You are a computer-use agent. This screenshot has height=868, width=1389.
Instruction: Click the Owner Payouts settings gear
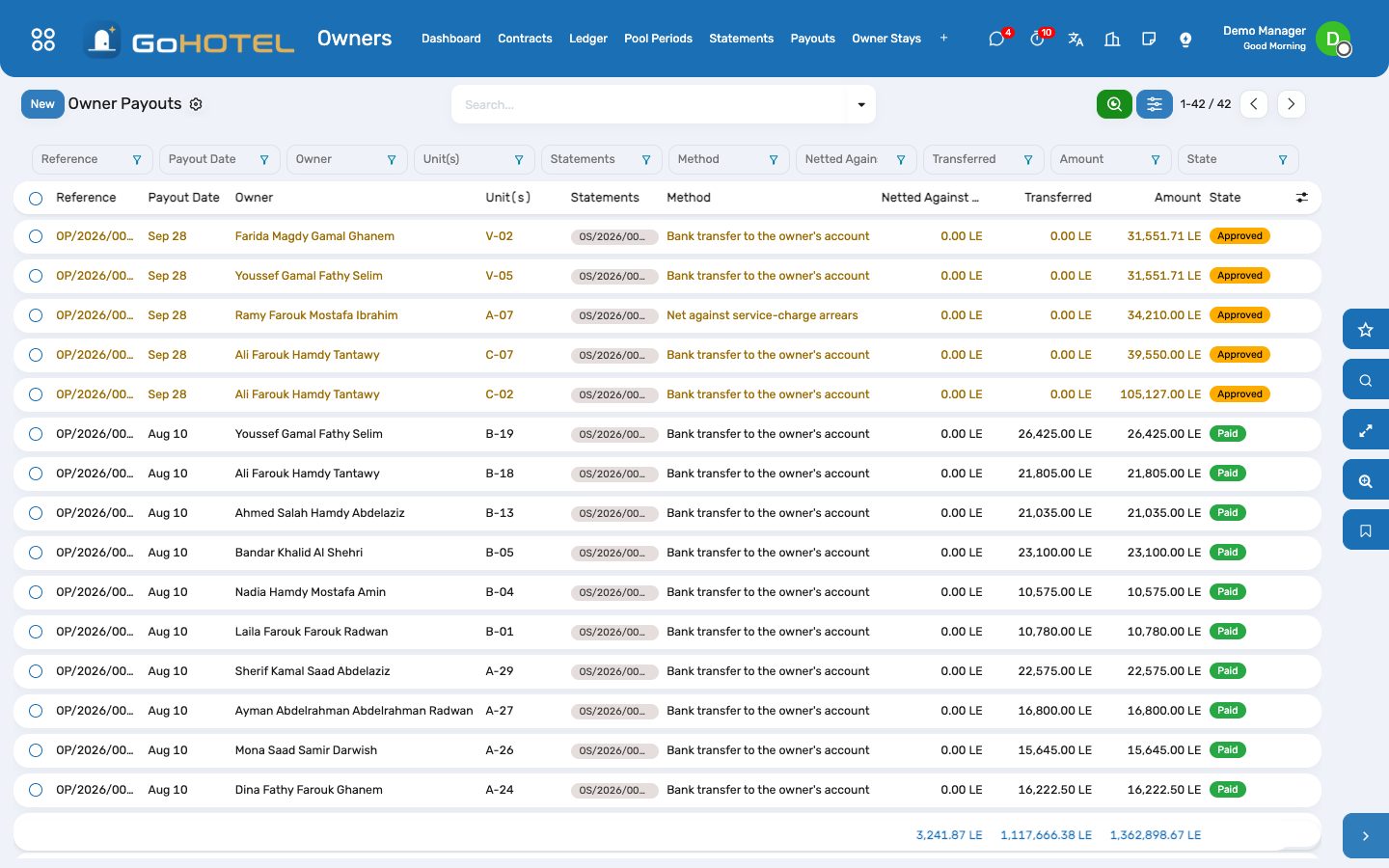196,104
